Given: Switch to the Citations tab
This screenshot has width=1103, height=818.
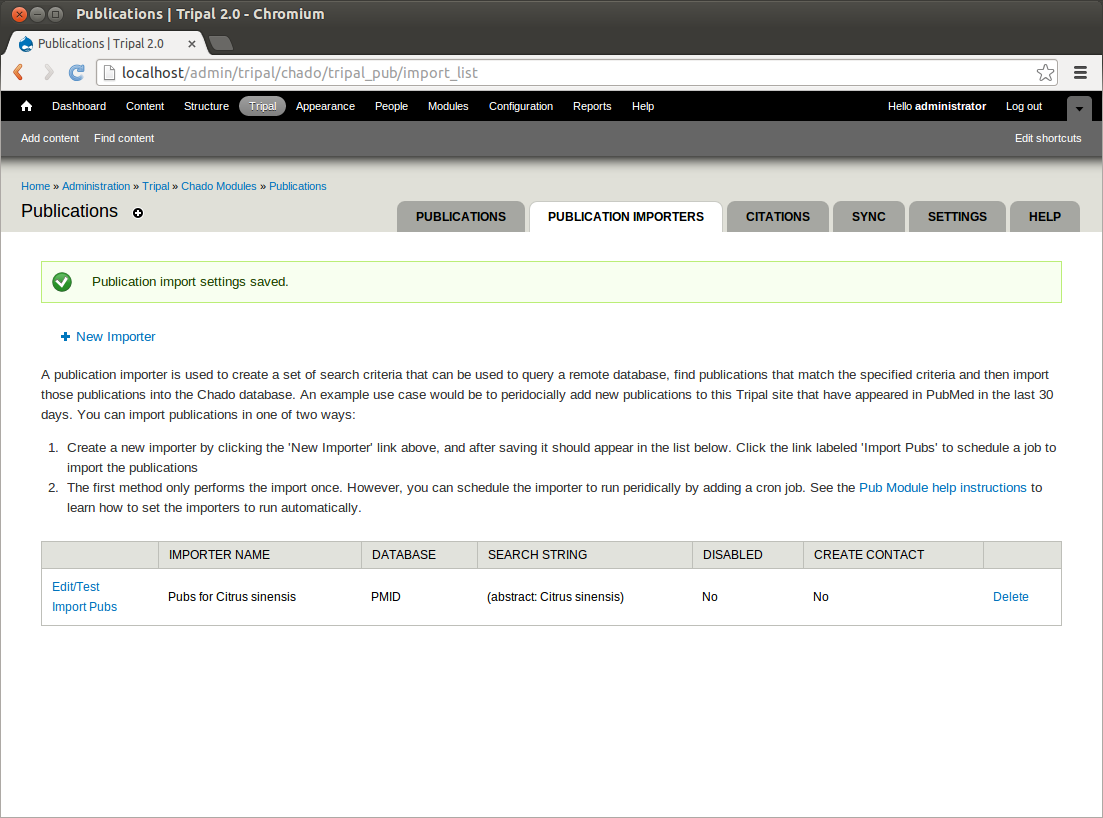Looking at the screenshot, I should click(x=777, y=217).
